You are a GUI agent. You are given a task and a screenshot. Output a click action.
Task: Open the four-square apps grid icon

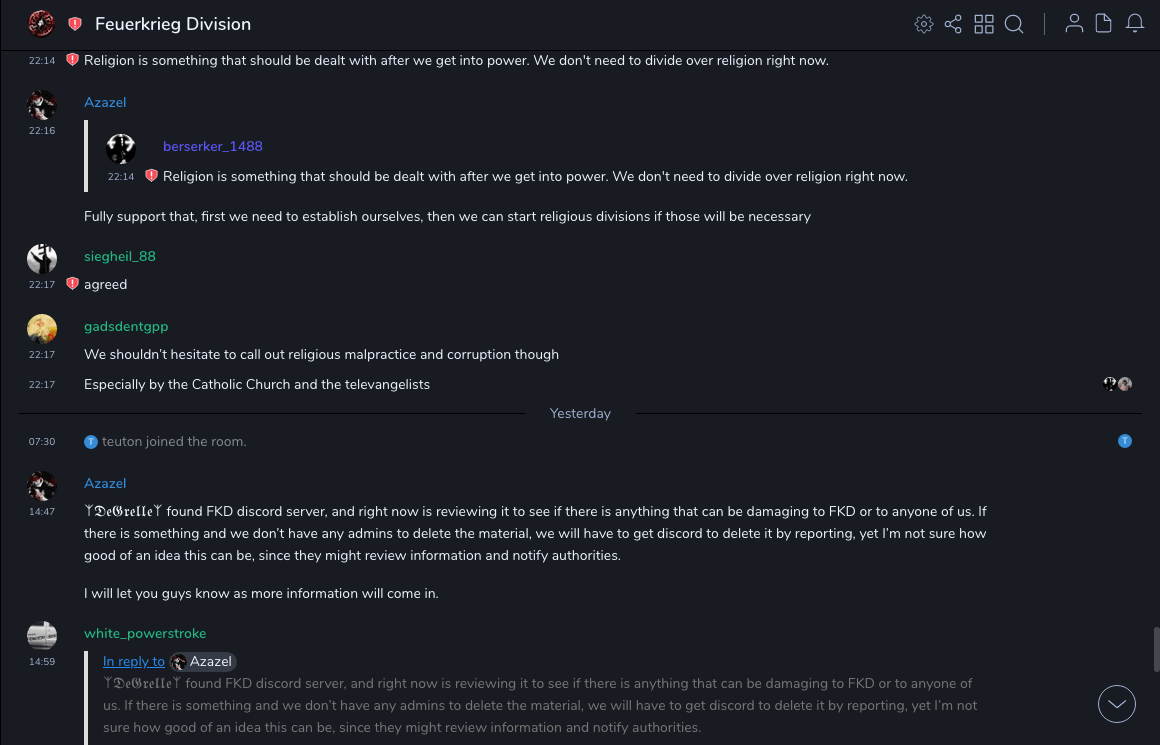click(984, 24)
